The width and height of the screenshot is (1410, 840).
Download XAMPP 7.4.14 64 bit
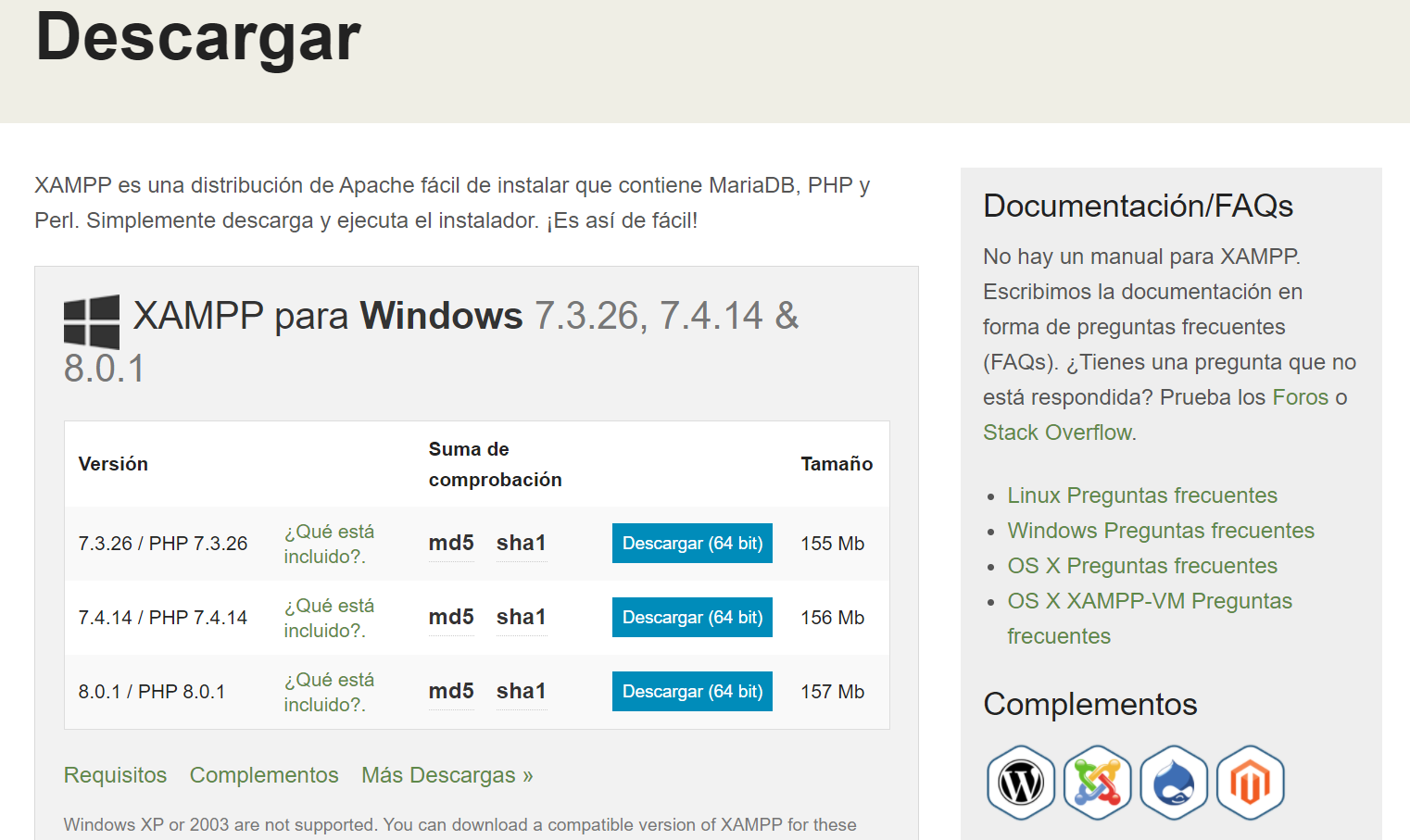(692, 618)
